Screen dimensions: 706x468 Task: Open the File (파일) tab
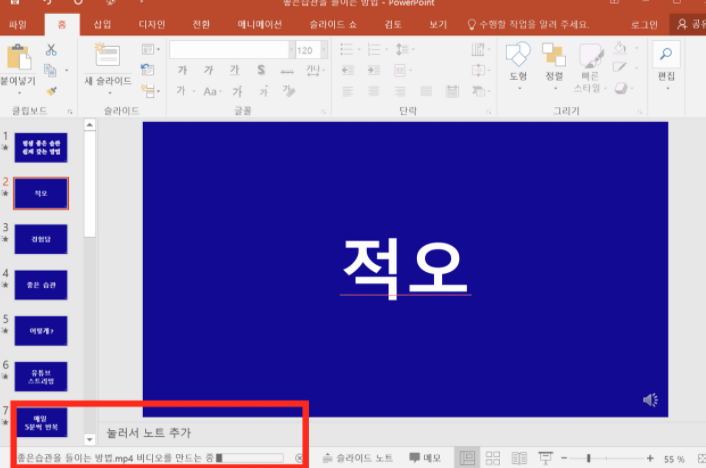click(x=18, y=24)
